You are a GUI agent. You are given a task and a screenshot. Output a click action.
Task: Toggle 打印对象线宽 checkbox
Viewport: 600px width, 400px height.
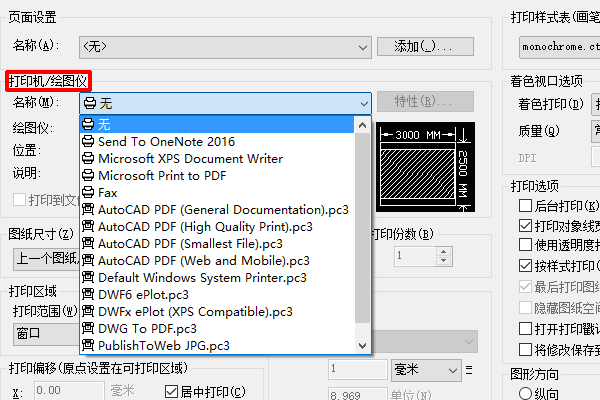tap(525, 226)
